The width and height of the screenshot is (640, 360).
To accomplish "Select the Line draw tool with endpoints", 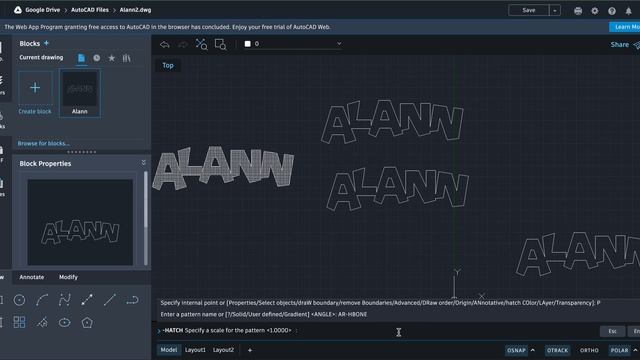I will (87, 300).
